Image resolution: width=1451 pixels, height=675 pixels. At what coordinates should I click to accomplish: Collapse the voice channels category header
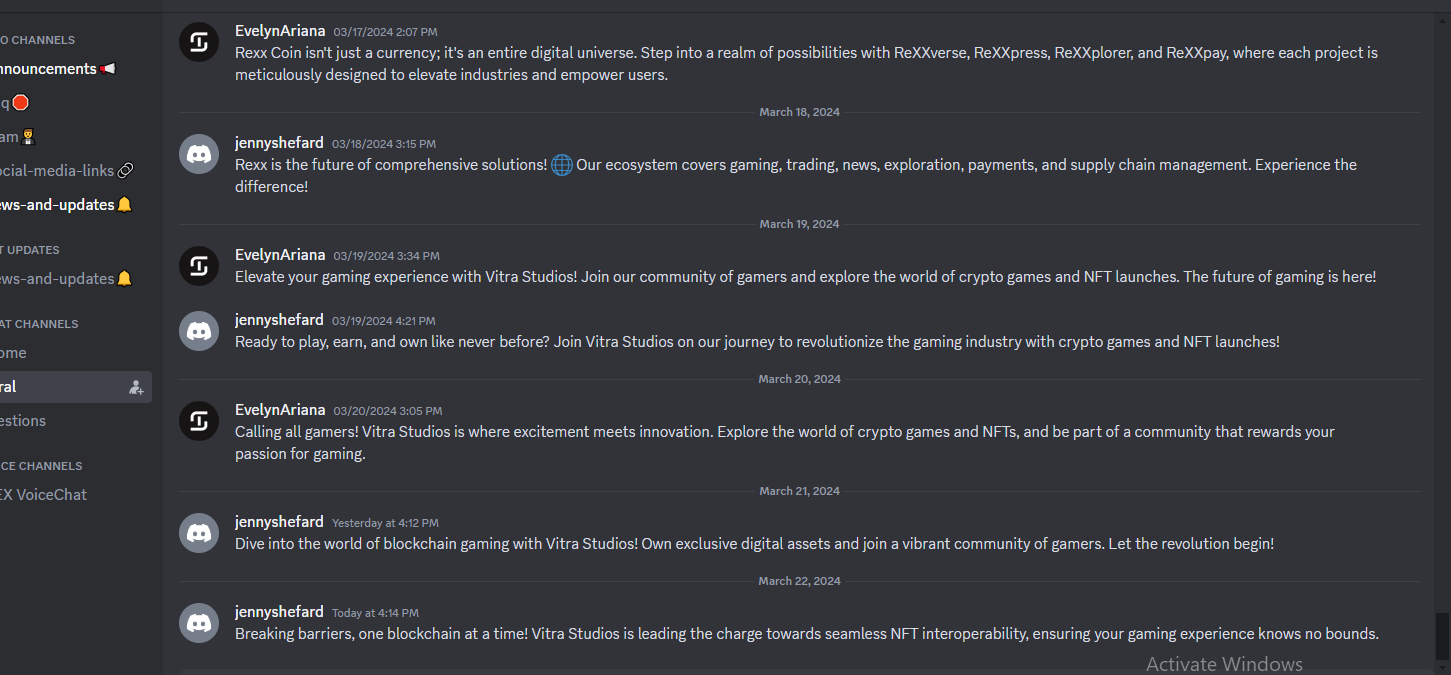point(41,466)
